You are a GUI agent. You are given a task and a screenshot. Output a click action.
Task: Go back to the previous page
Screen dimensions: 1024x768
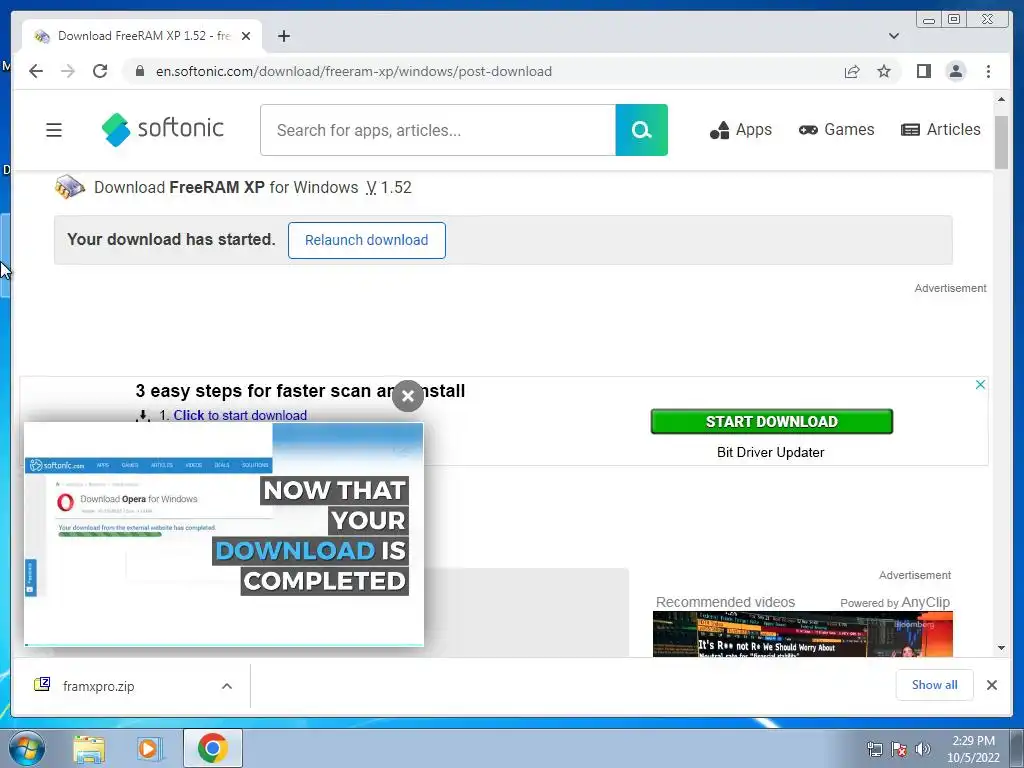pyautogui.click(x=36, y=71)
